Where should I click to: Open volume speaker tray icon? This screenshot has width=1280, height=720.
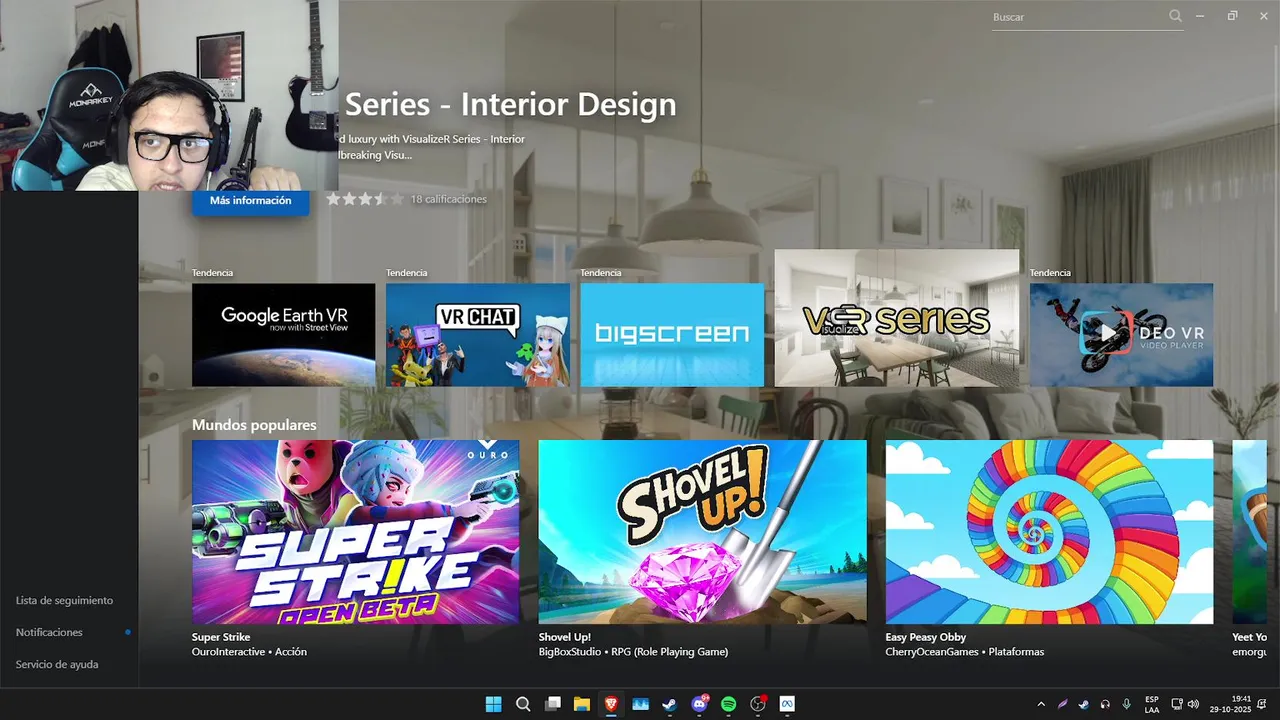[1193, 704]
